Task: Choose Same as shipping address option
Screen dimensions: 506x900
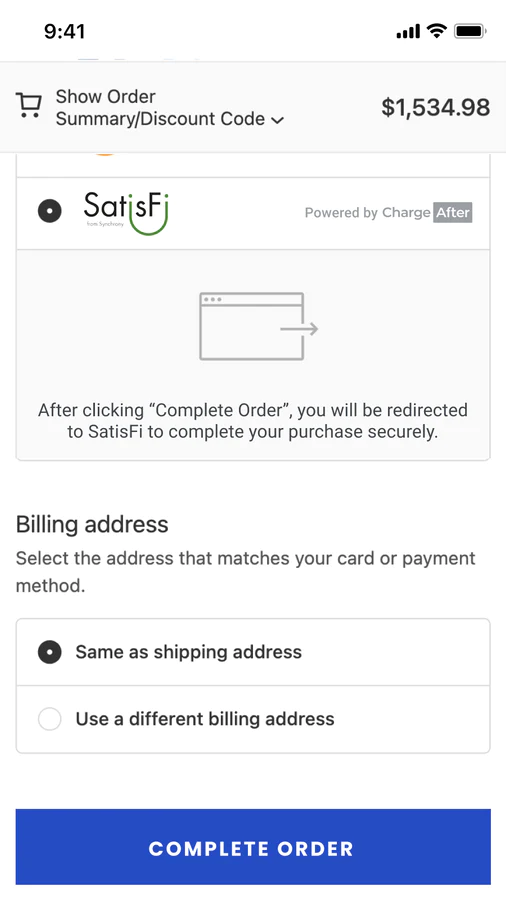Action: [x=253, y=652]
